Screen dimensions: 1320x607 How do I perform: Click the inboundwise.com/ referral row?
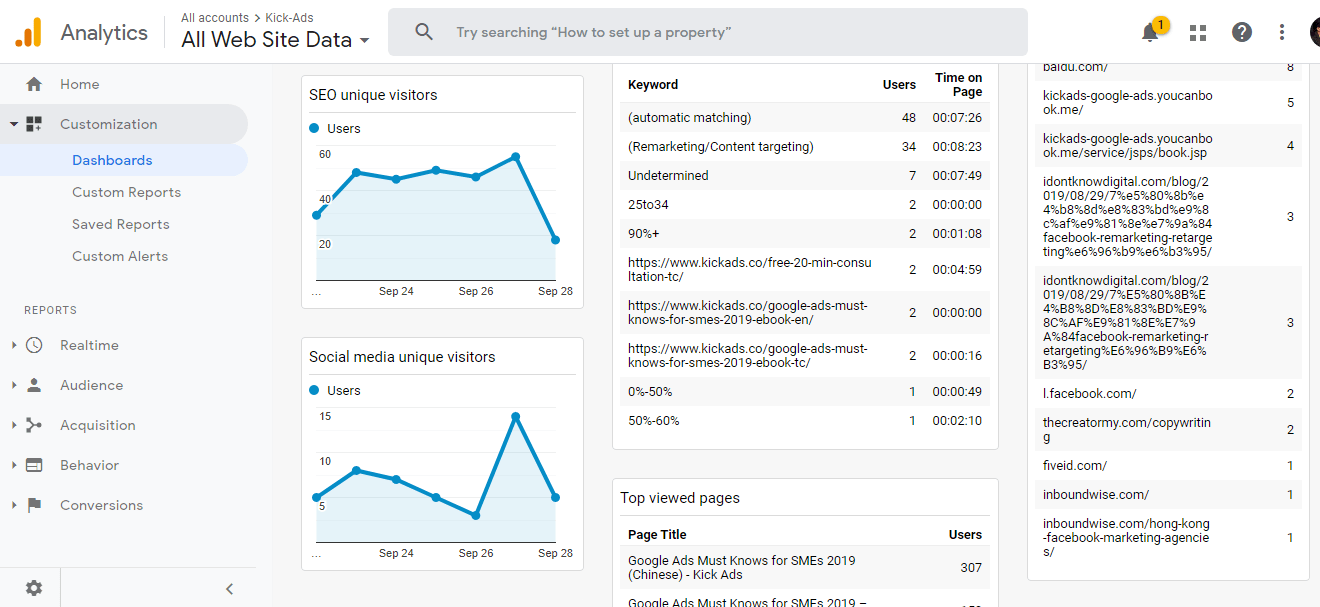(1168, 495)
